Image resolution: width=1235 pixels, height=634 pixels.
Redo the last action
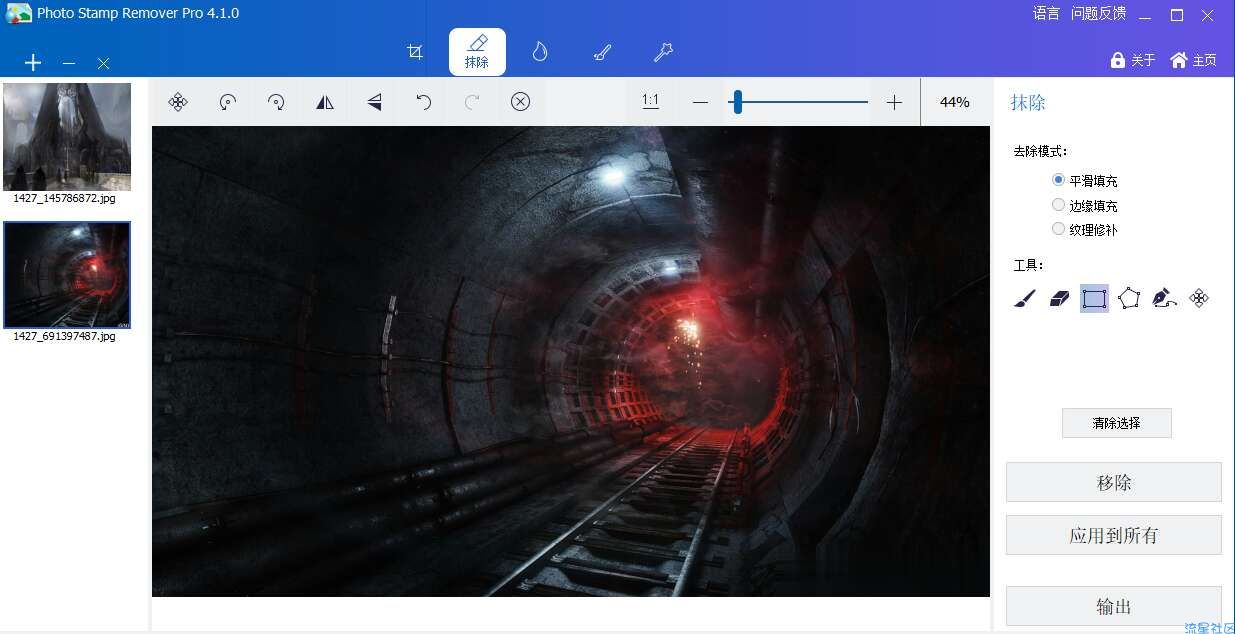[472, 102]
